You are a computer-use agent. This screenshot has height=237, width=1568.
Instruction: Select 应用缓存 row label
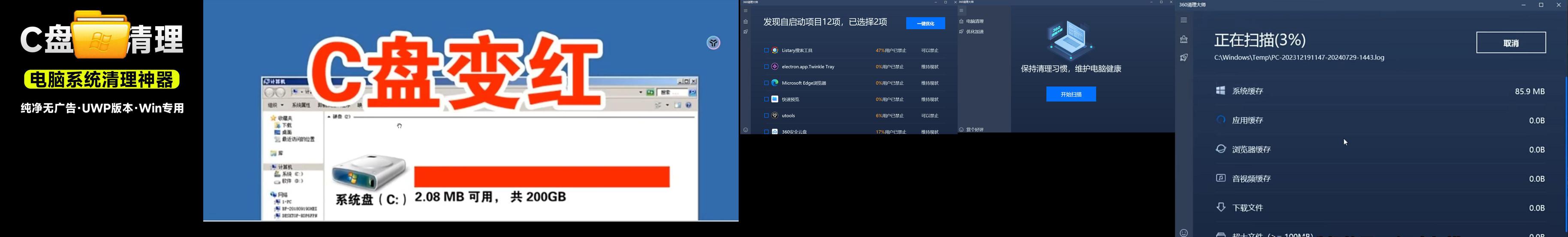tap(1248, 121)
